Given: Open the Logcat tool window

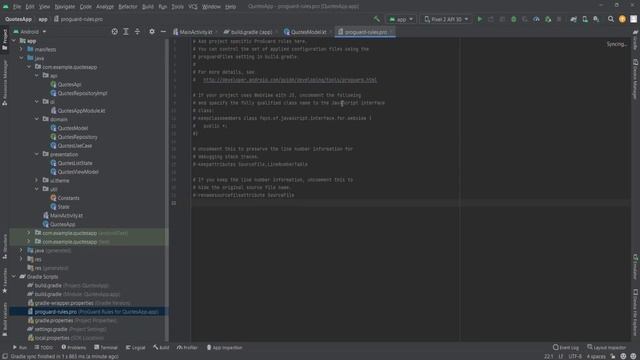Looking at the screenshot, I should (x=136, y=347).
